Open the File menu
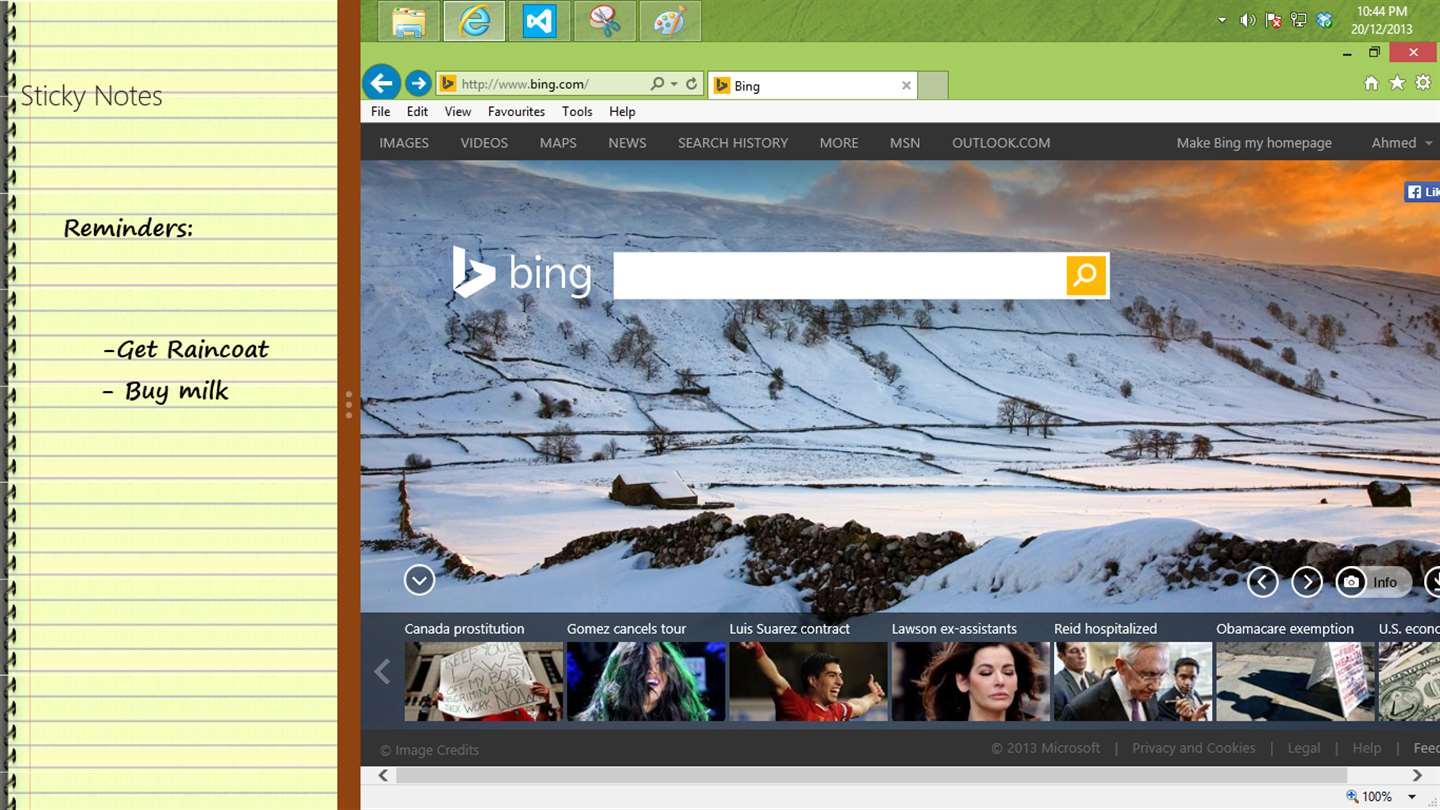 pyautogui.click(x=380, y=112)
